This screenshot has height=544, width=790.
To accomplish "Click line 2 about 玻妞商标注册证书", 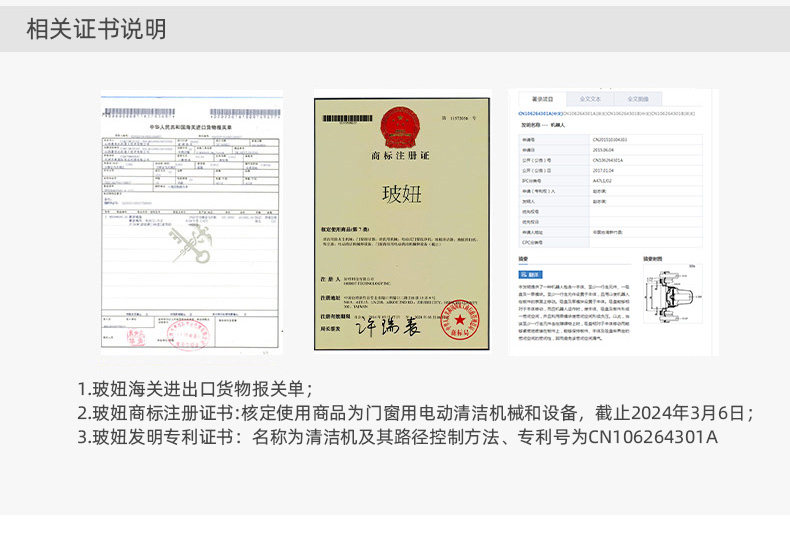I will (416, 413).
